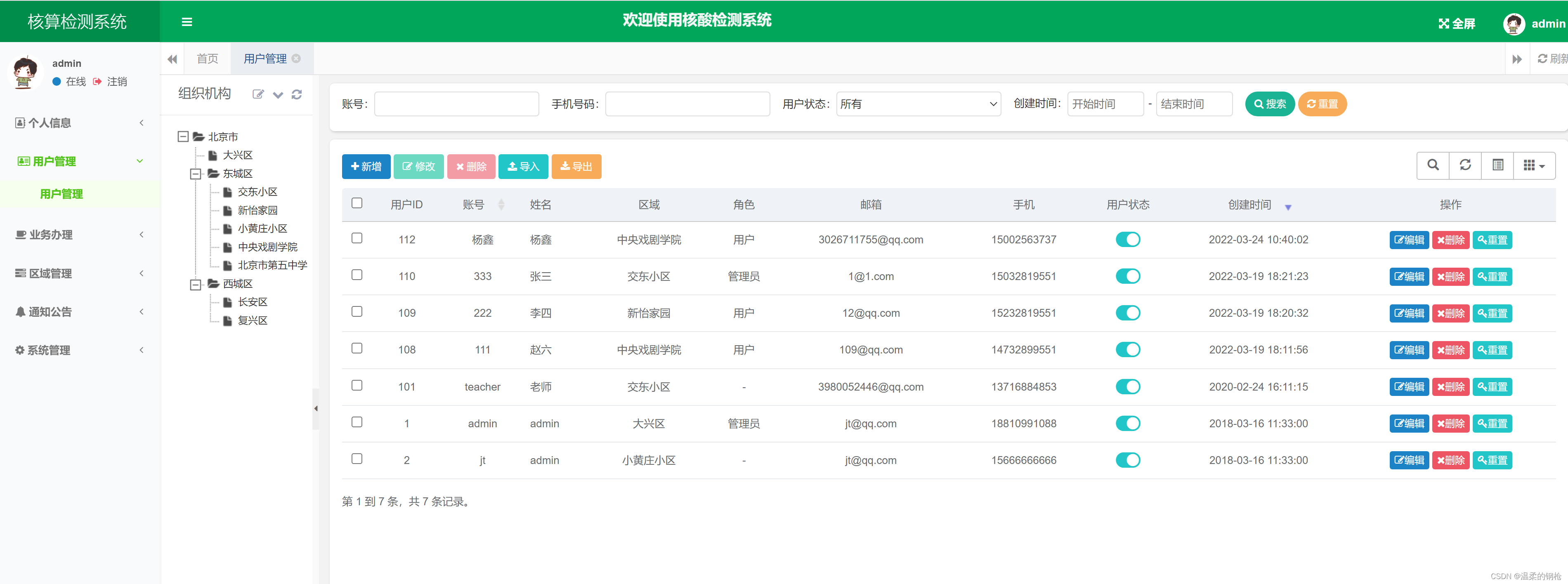Click 重置 for user 李四 row
The width and height of the screenshot is (1568, 584).
click(1492, 313)
